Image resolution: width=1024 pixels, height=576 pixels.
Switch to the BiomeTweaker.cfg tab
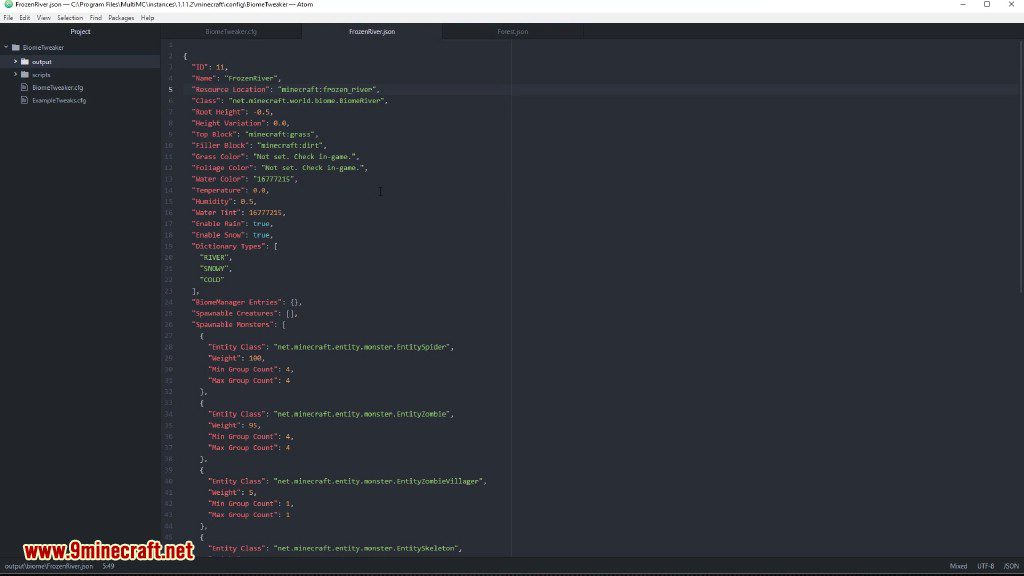click(231, 31)
